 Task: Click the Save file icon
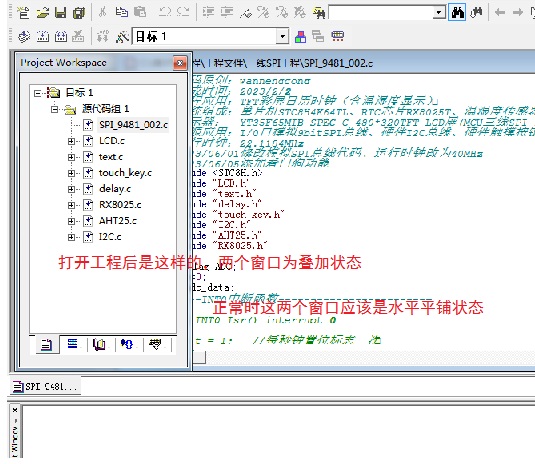coord(61,13)
